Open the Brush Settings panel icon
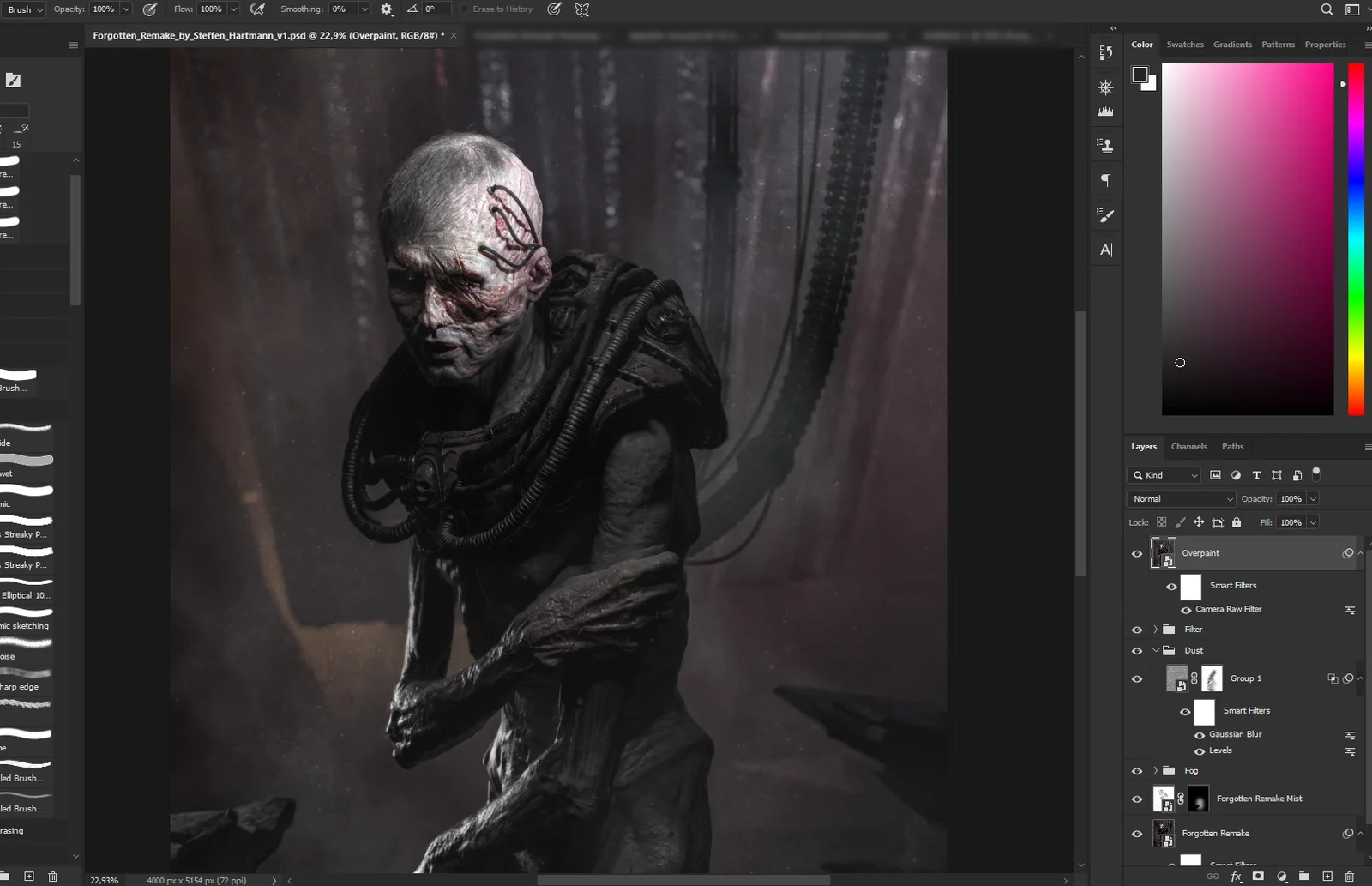This screenshot has width=1372, height=886. click(1105, 213)
